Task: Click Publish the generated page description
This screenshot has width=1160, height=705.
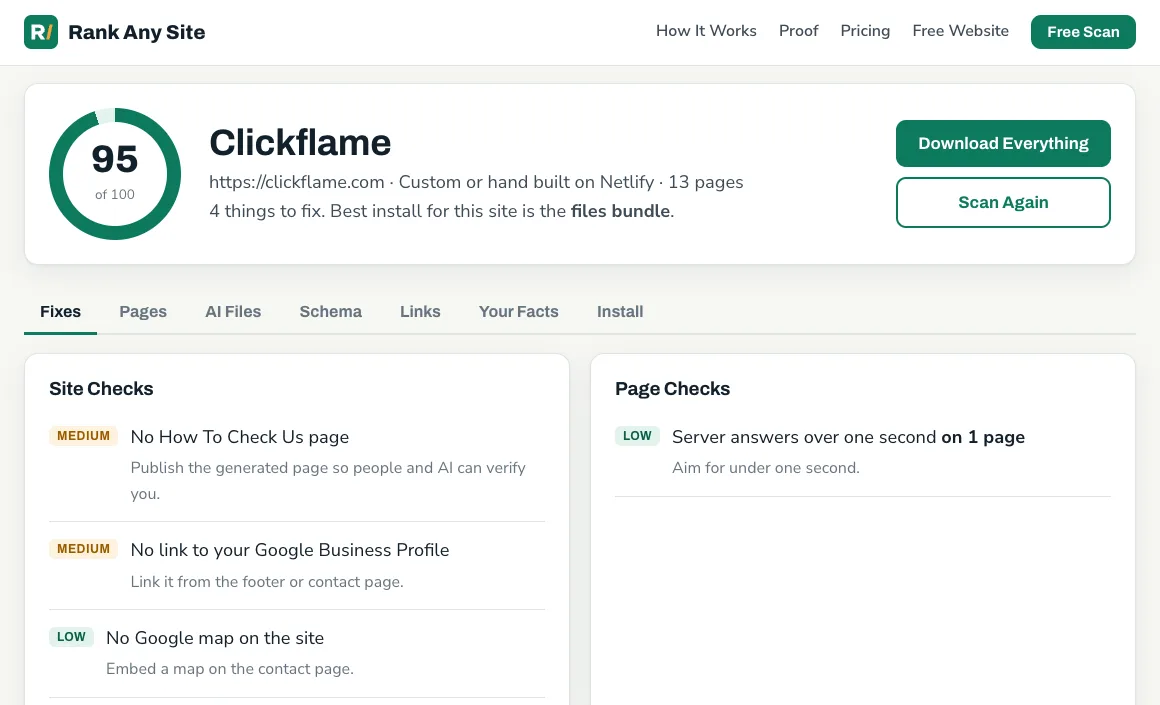Action: pyautogui.click(x=328, y=481)
